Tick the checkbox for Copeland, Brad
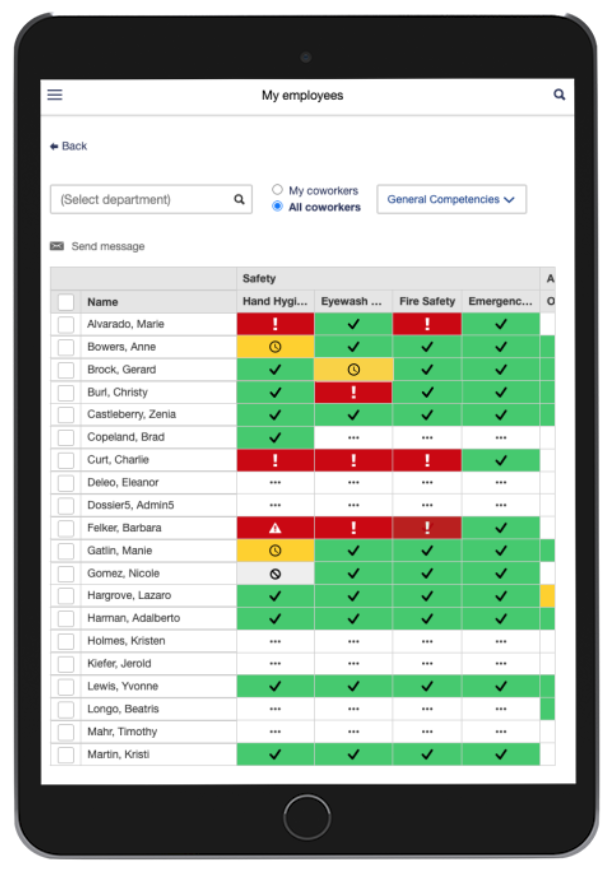Image resolution: width=607 pixels, height=876 pixels. pyautogui.click(x=66, y=438)
